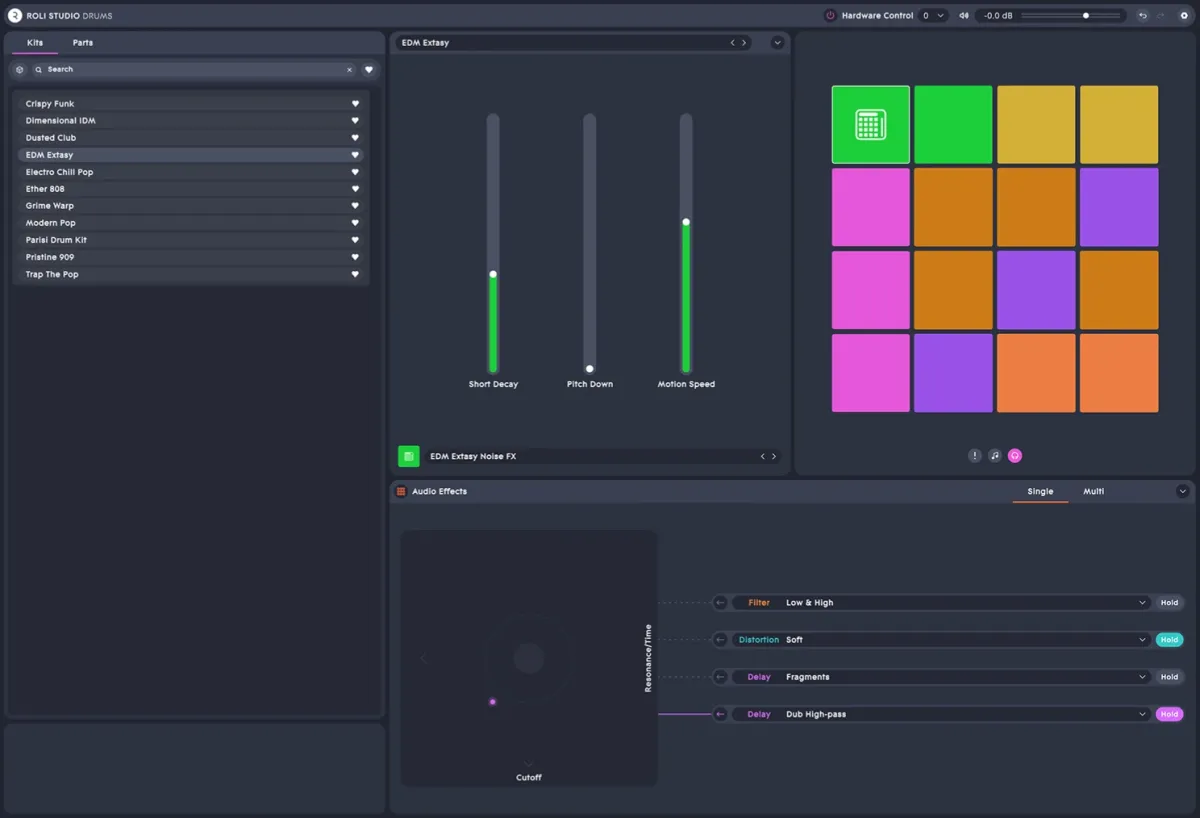Switch to the Parts tab
The image size is (1200, 818).
coord(83,43)
